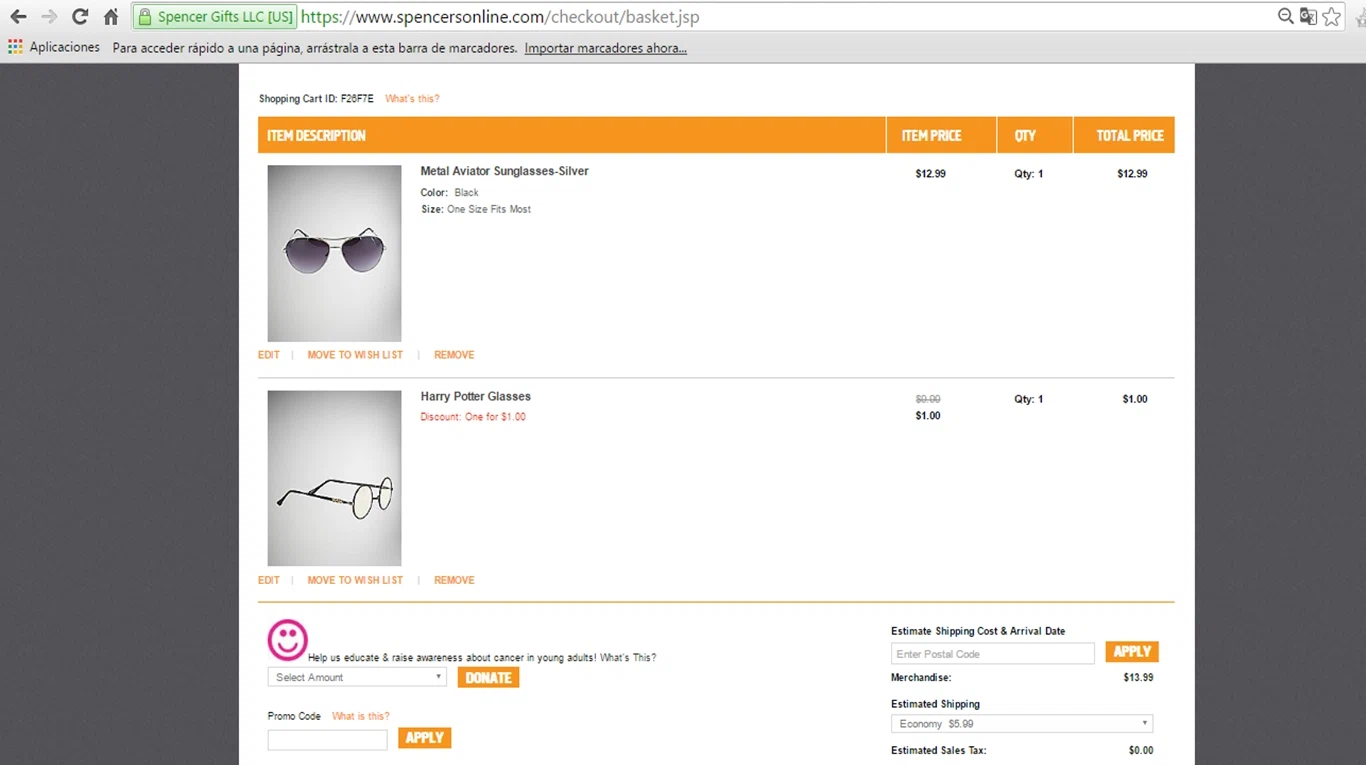Image resolution: width=1366 pixels, height=765 pixels.
Task: Apply the promo code with APPLY button
Action: (x=424, y=738)
